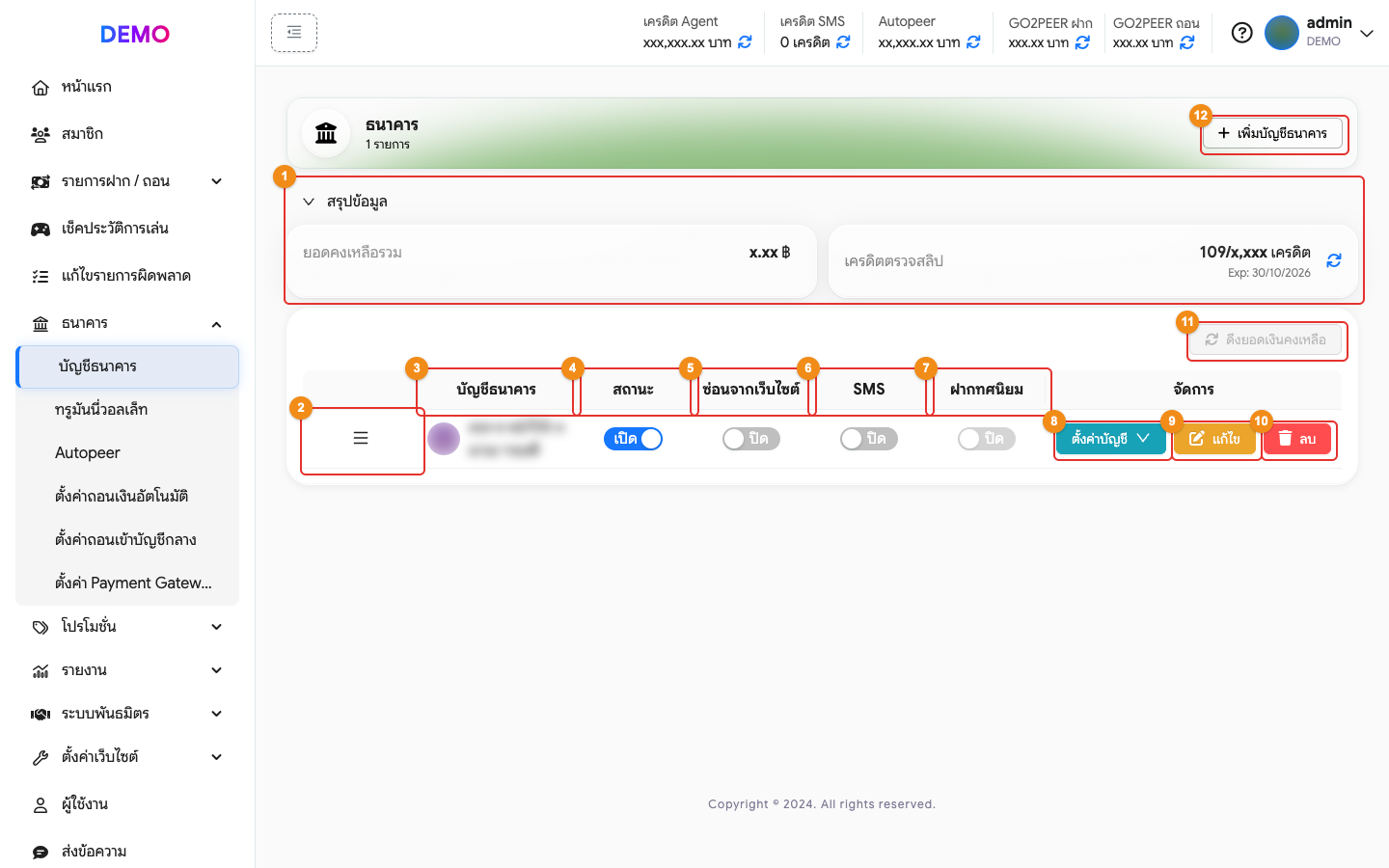
Task: Click the bank account's round logo thumbnail
Action: (444, 439)
